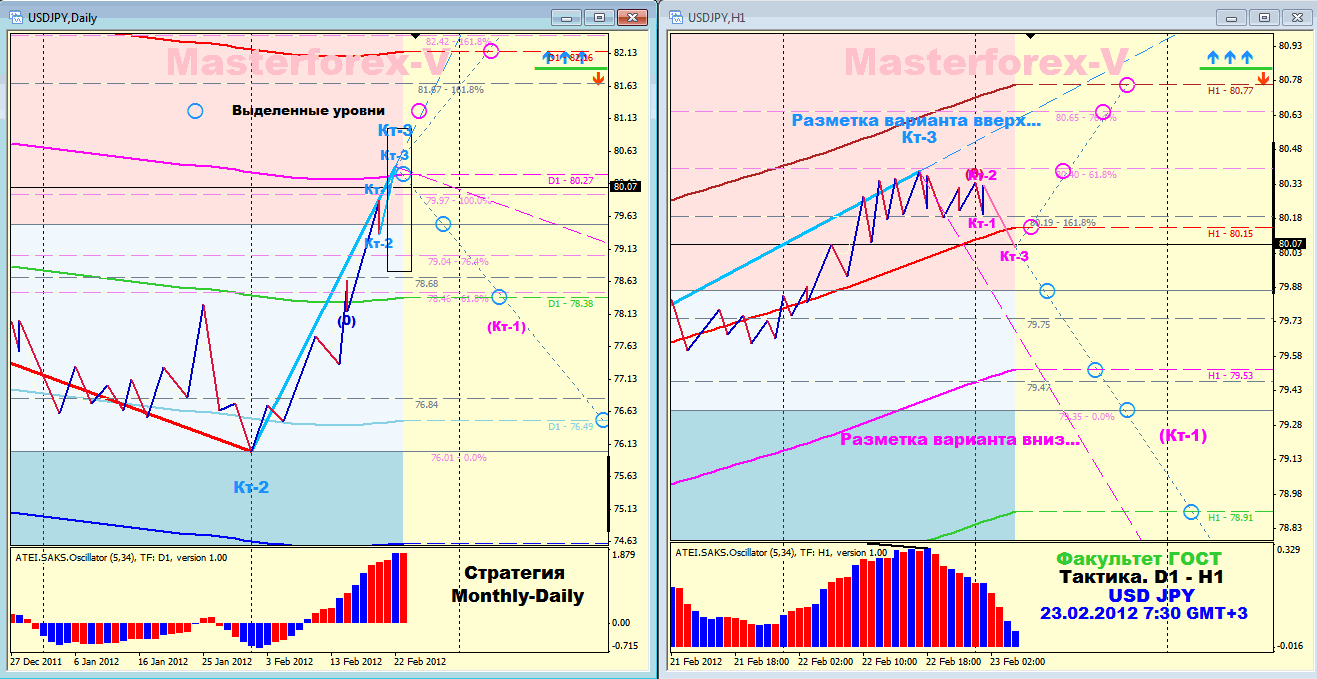Select the magenta "(Кт-1)" label on Daily chart
The width and height of the screenshot is (1317, 679).
(506, 326)
